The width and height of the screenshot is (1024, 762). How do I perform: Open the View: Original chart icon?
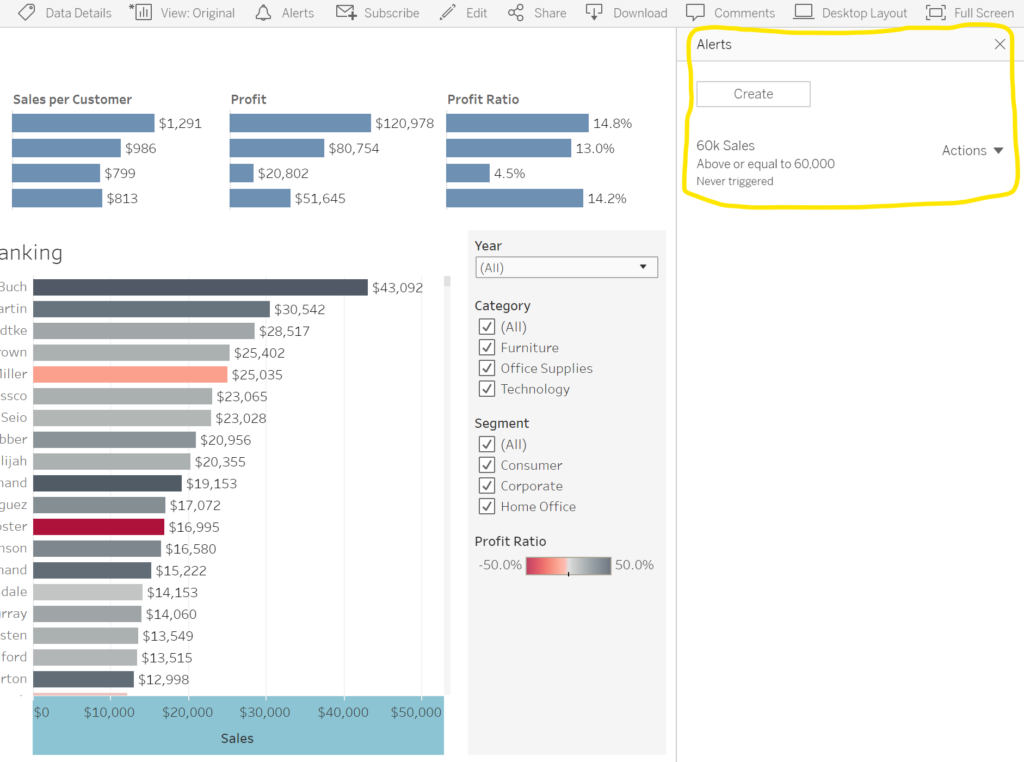[x=142, y=13]
